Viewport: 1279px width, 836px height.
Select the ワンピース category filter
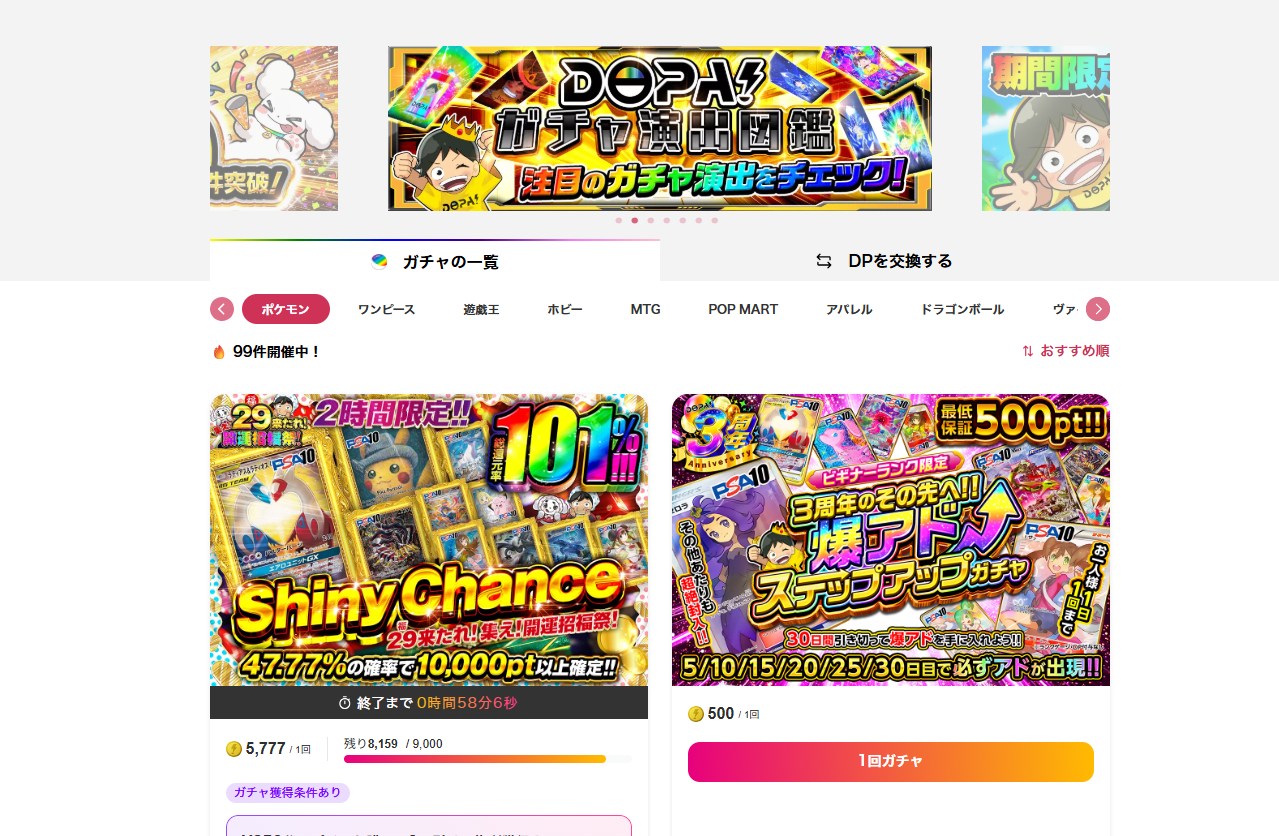386,309
